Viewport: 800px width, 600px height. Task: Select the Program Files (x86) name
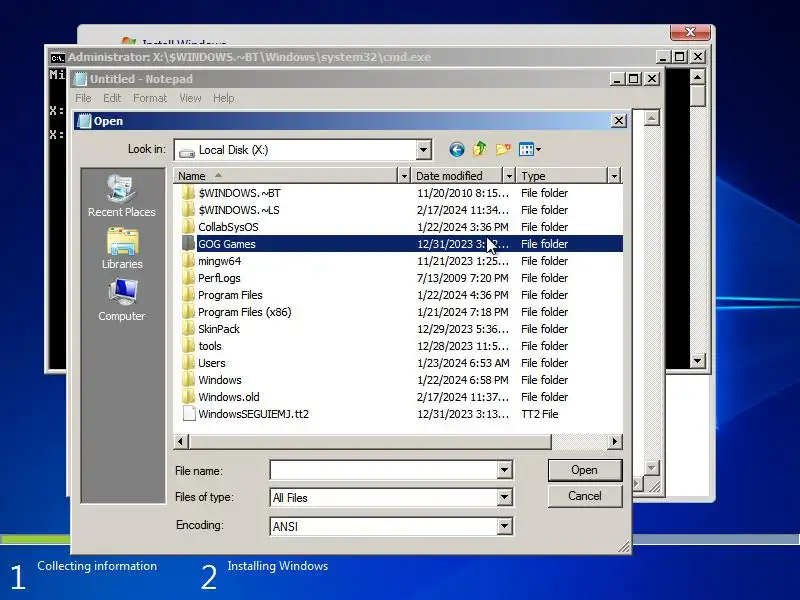(x=244, y=312)
